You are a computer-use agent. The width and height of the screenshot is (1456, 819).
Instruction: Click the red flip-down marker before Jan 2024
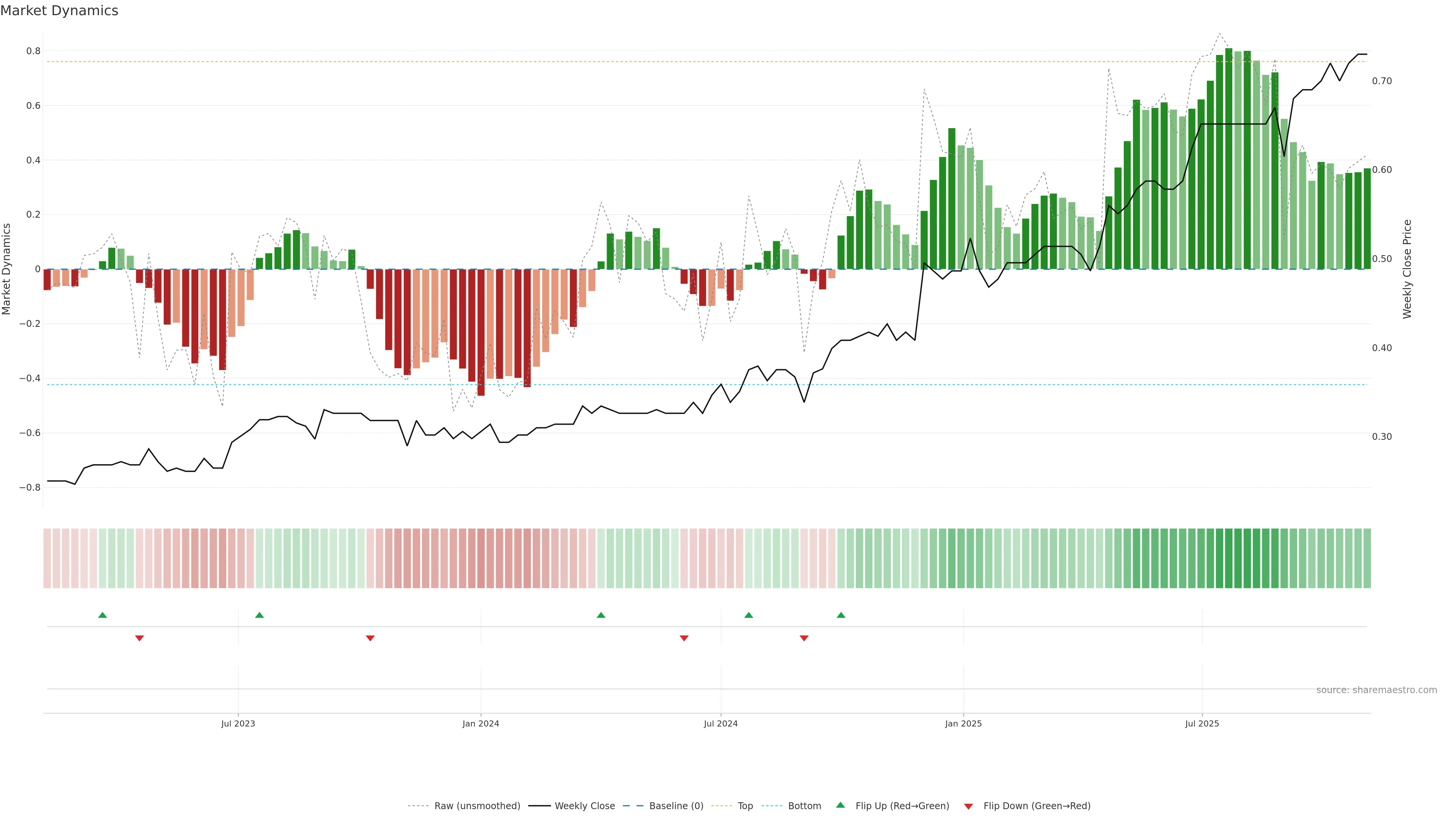click(370, 638)
